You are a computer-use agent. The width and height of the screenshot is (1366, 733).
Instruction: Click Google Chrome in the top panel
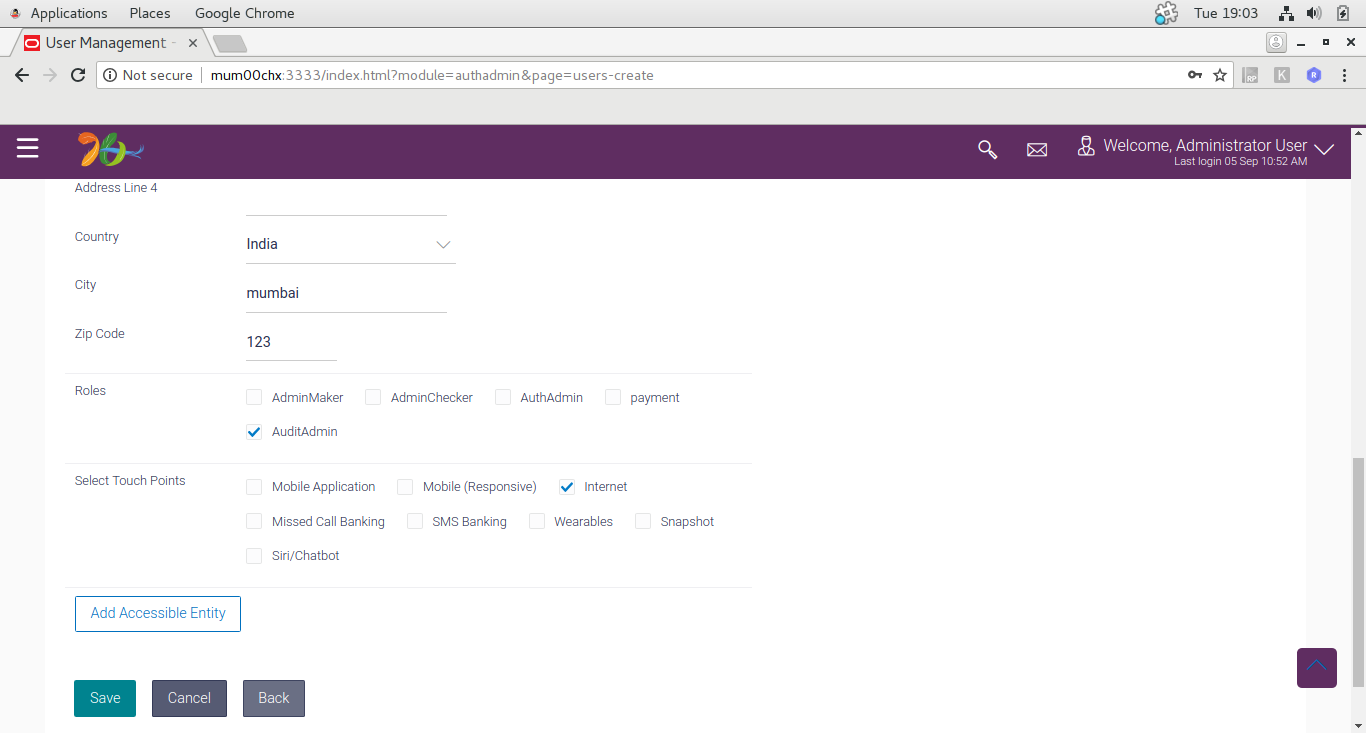click(244, 13)
